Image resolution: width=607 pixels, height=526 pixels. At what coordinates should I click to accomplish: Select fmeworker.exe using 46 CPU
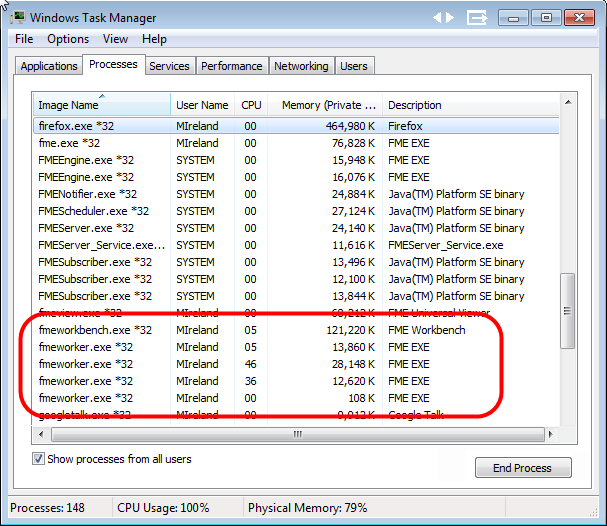click(296, 364)
